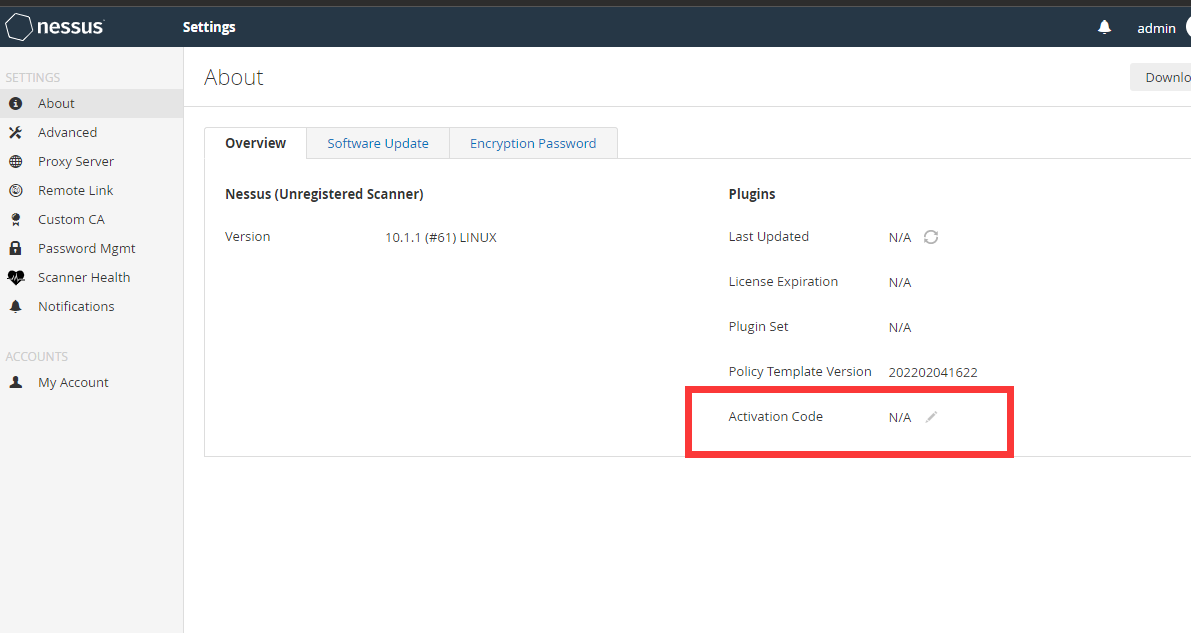Refresh plugins with the Last Updated icon
Screen dimensions: 1191x633
[930, 237]
